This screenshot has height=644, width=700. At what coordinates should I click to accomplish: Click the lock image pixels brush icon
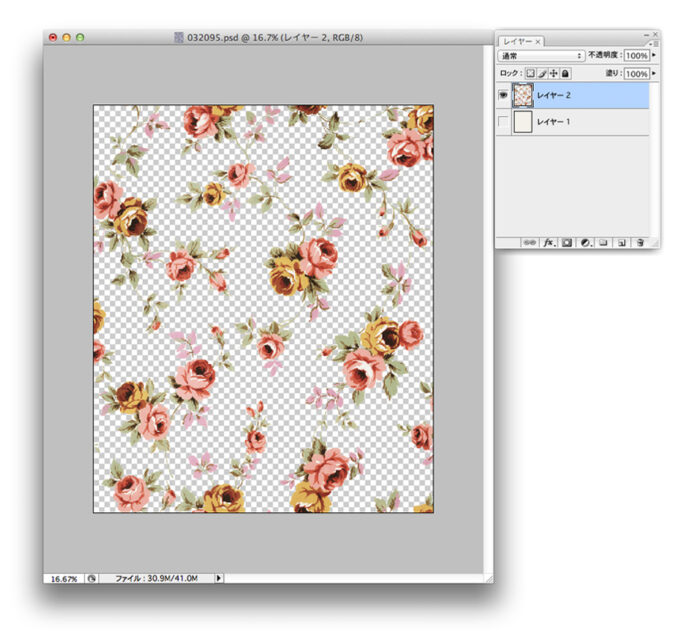click(x=542, y=74)
